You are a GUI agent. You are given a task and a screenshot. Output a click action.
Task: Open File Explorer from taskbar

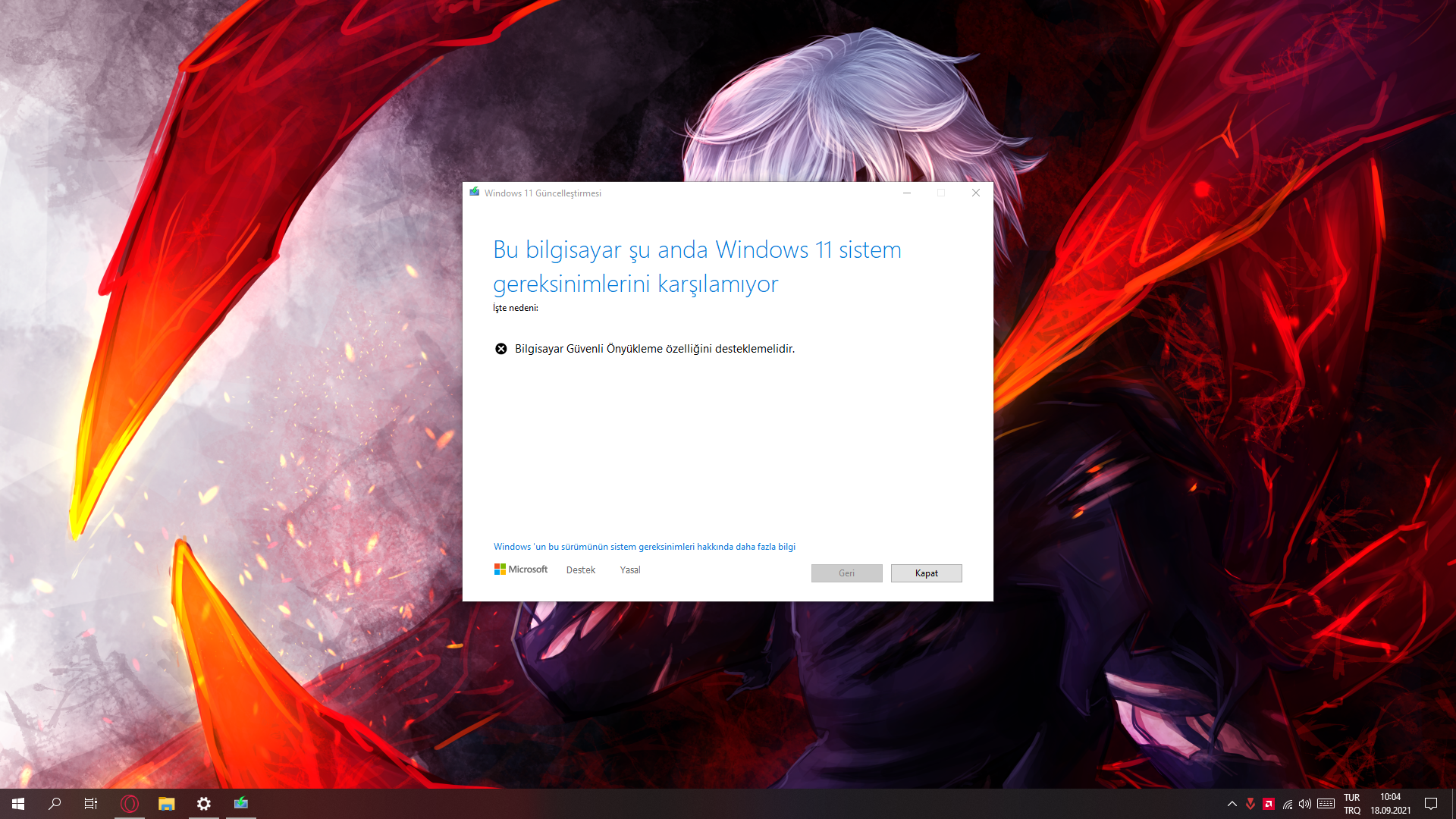[167, 804]
